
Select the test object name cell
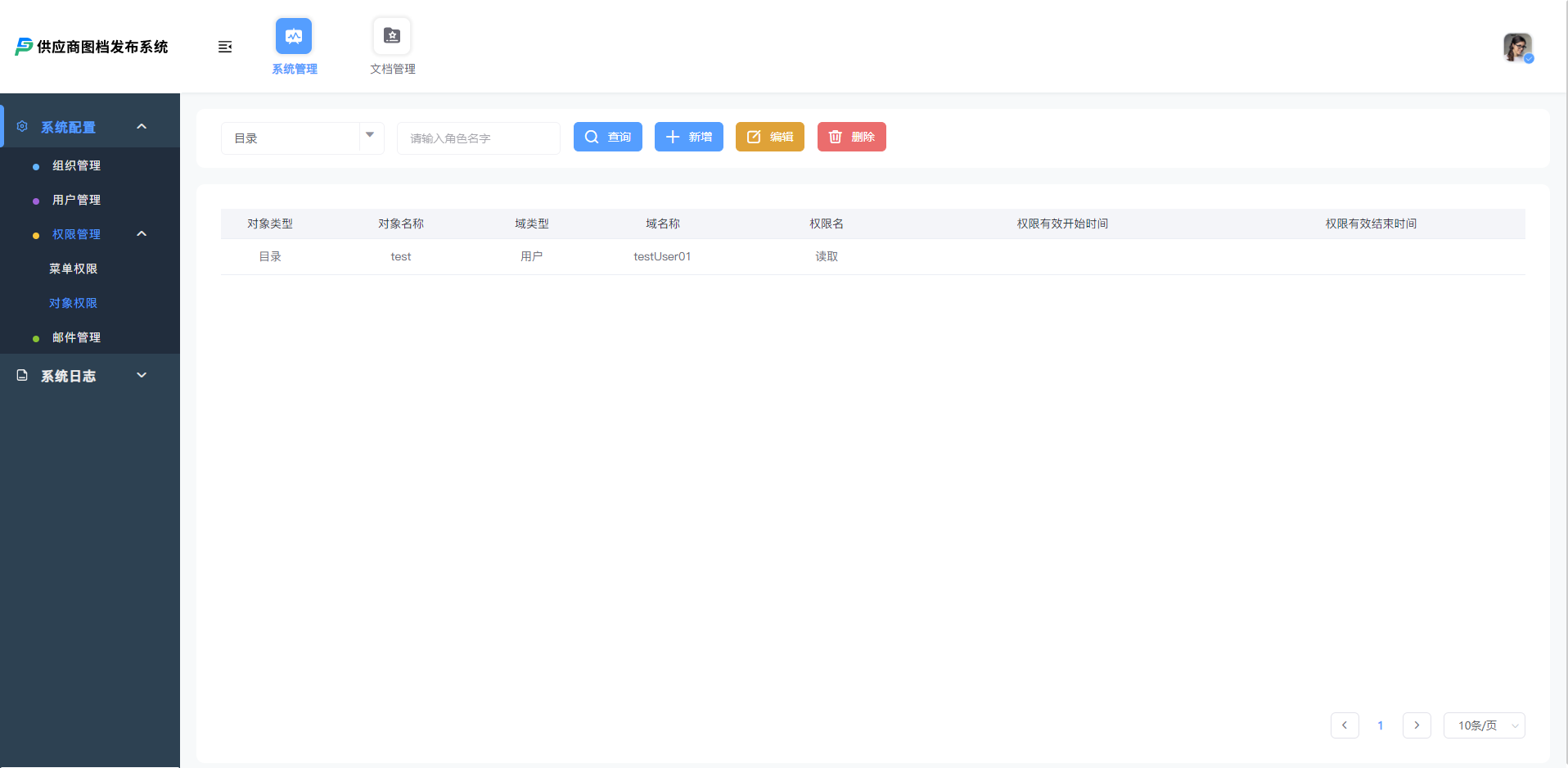(x=401, y=256)
